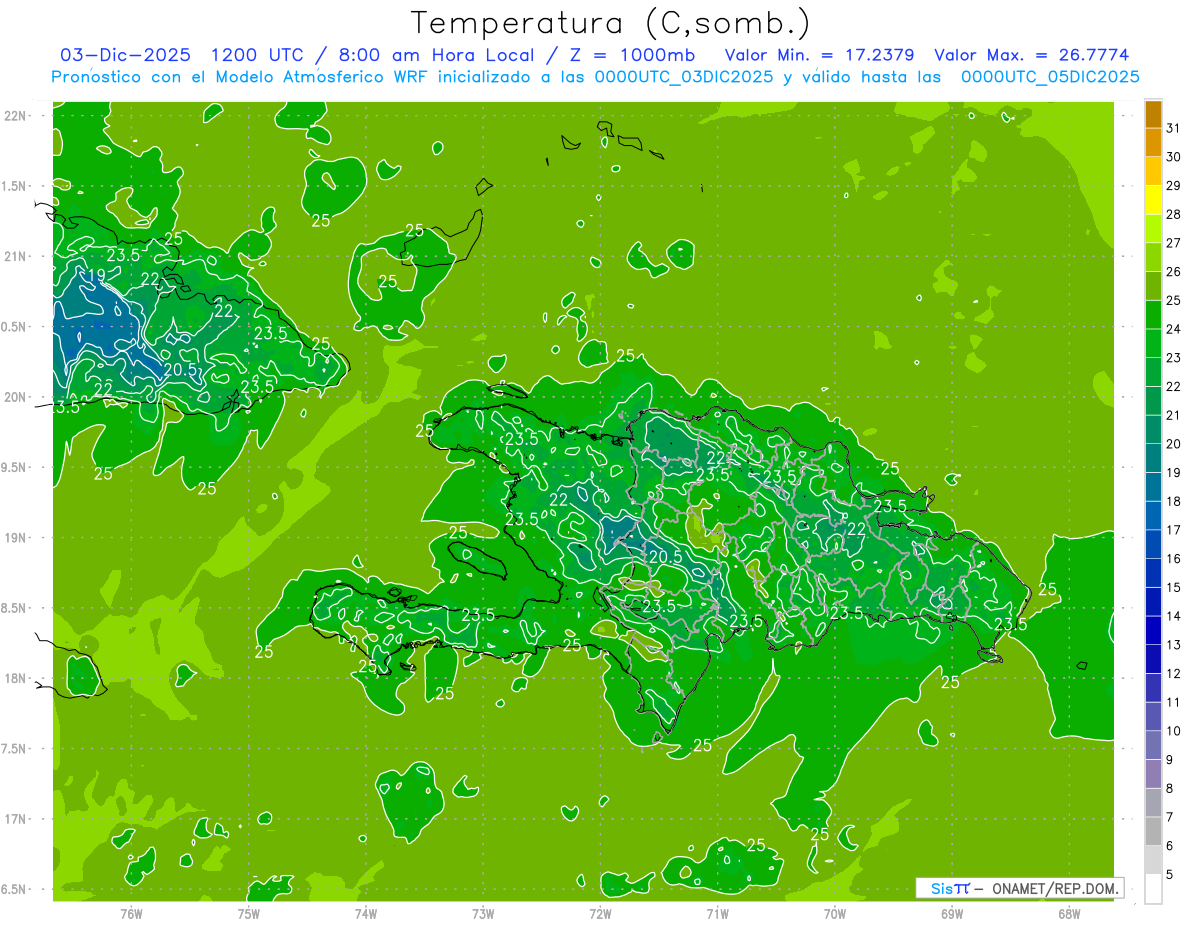This screenshot has height=927, width=1200.
Task: Click the dark blue legend swatch between 13 and 14
Action: (x=1153, y=630)
